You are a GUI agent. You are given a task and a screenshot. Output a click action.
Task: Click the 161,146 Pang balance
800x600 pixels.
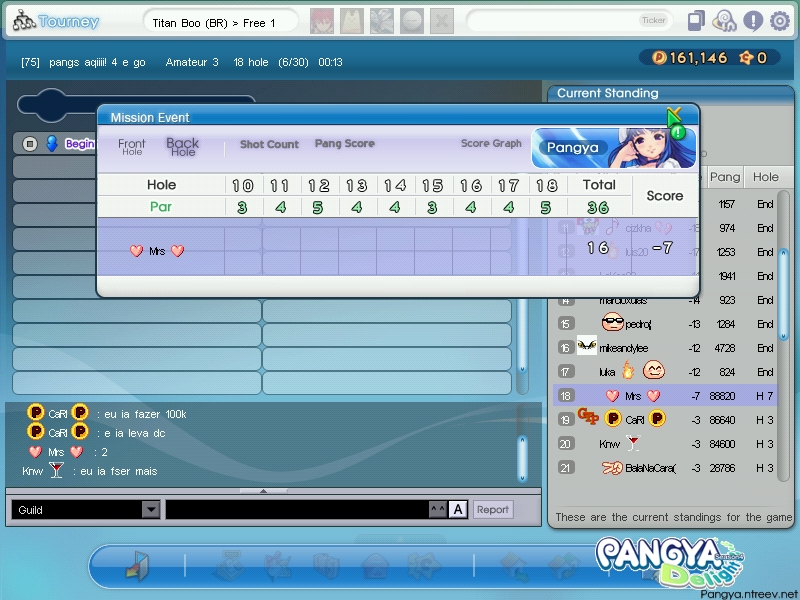pos(698,58)
